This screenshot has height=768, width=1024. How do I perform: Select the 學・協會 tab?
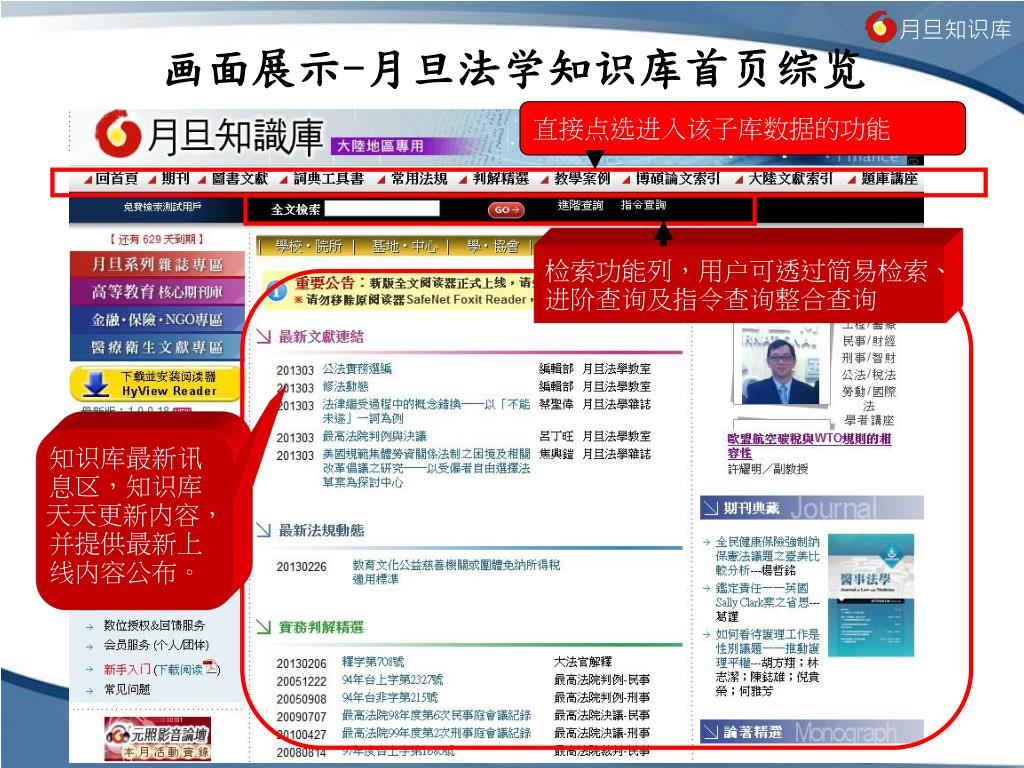click(x=493, y=246)
